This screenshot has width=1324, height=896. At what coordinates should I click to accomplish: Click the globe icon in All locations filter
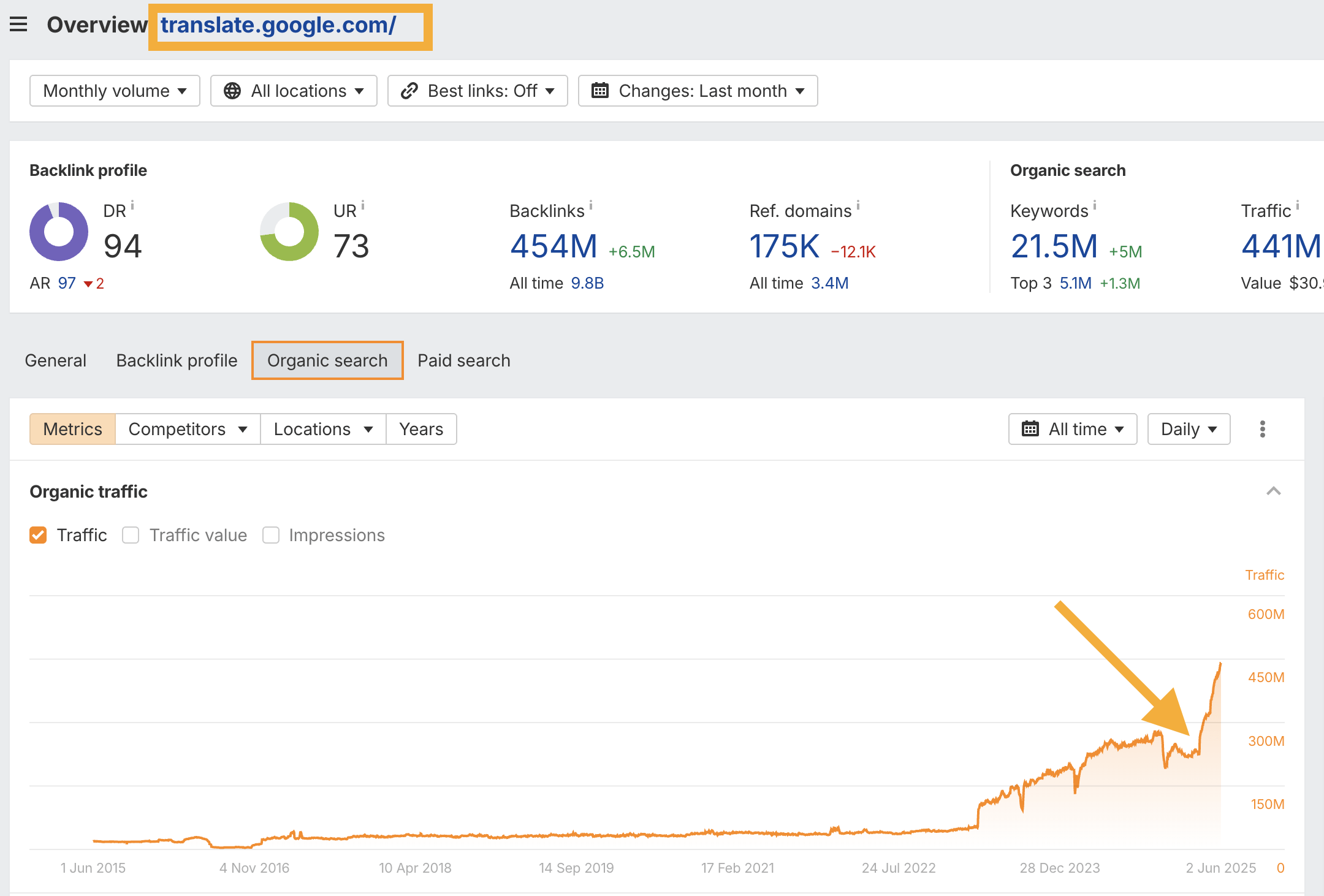(x=233, y=90)
